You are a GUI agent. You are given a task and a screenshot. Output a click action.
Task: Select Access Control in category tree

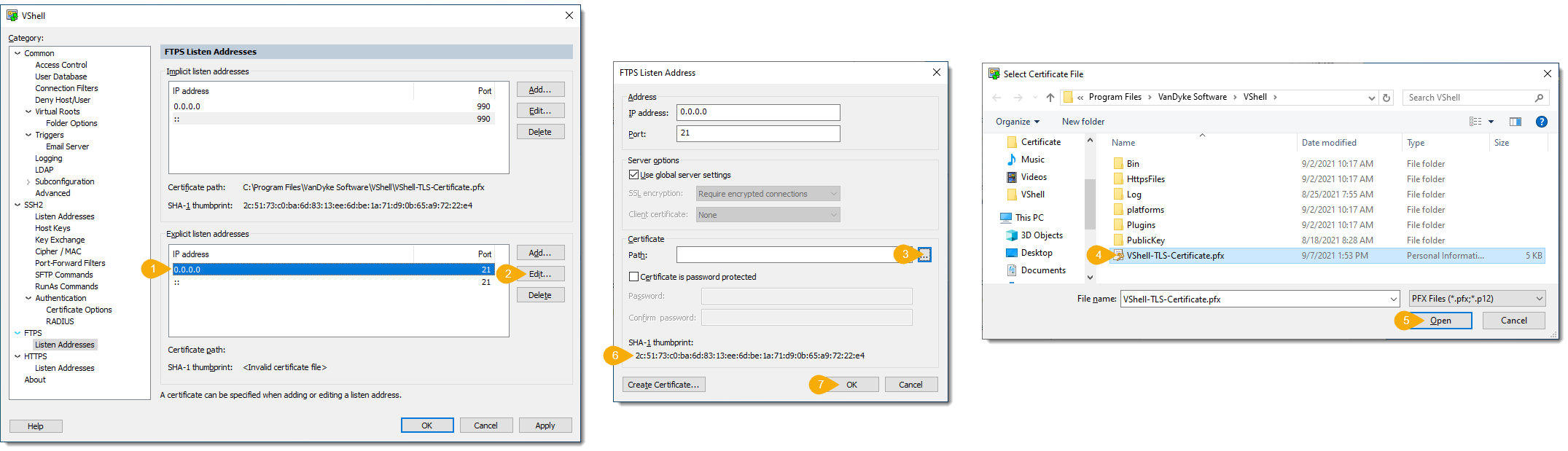point(61,65)
